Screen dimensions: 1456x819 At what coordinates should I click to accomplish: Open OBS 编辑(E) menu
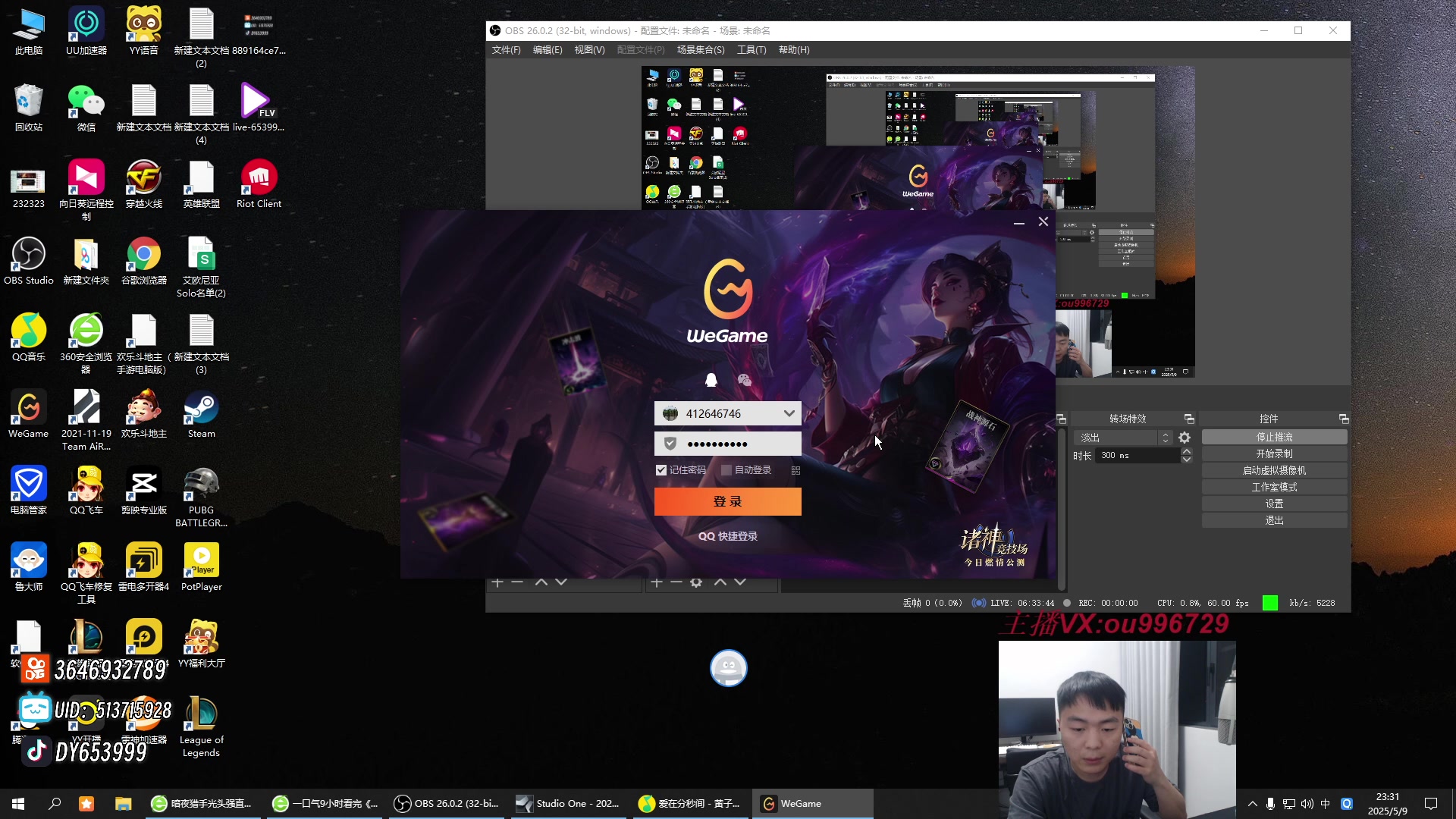click(548, 50)
